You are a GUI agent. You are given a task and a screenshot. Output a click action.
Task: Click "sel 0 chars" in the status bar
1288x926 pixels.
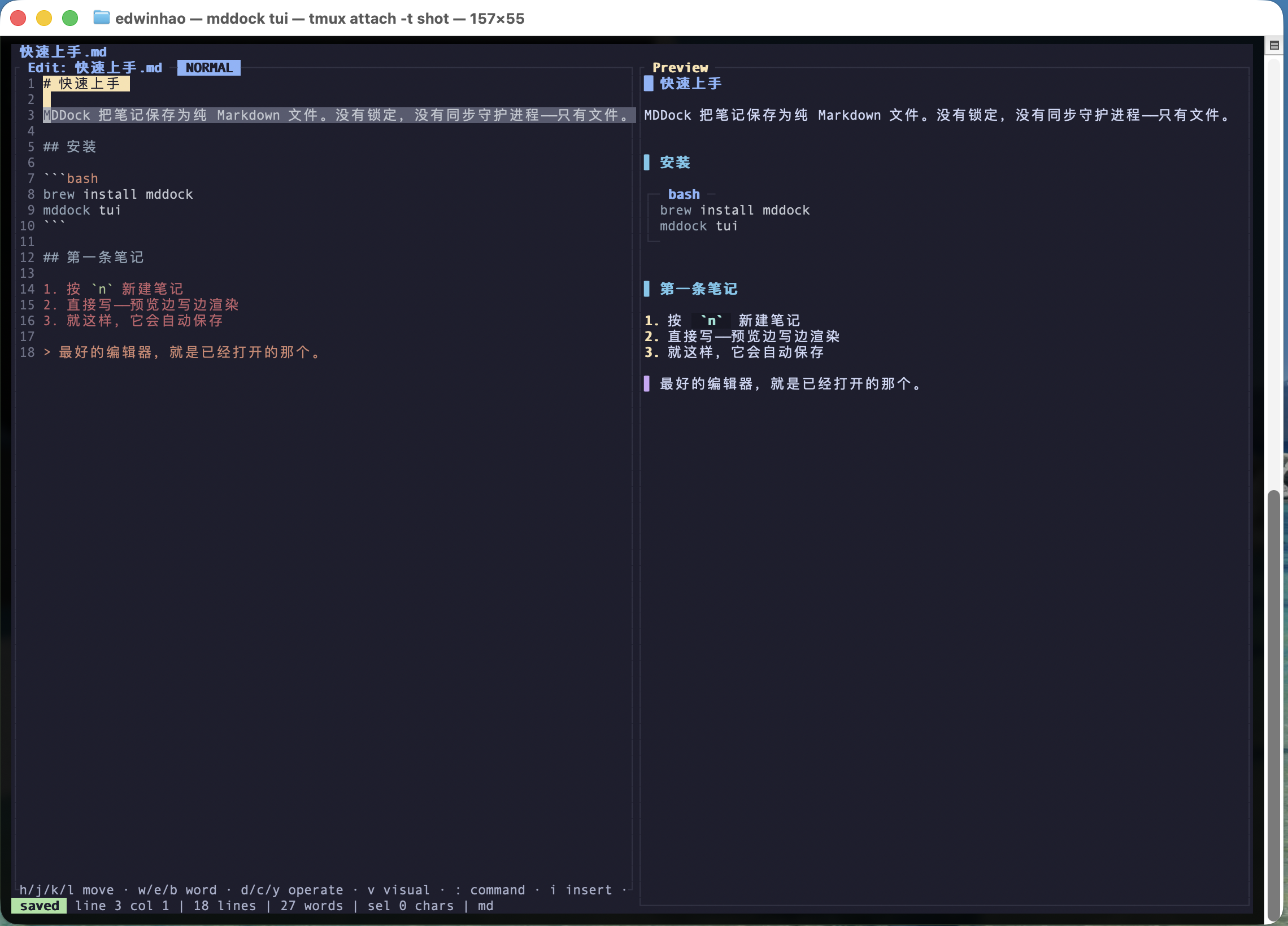click(411, 906)
